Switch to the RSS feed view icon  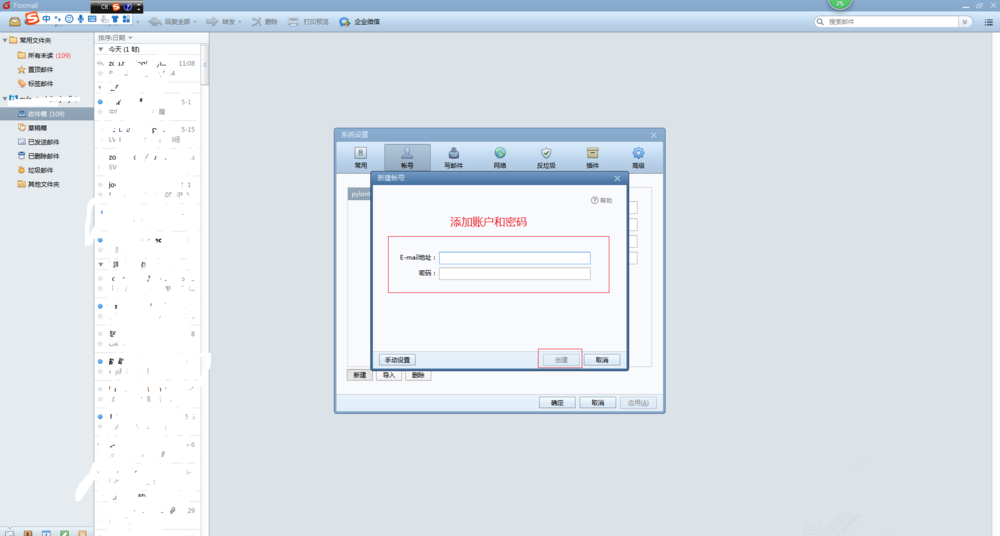coord(82,533)
